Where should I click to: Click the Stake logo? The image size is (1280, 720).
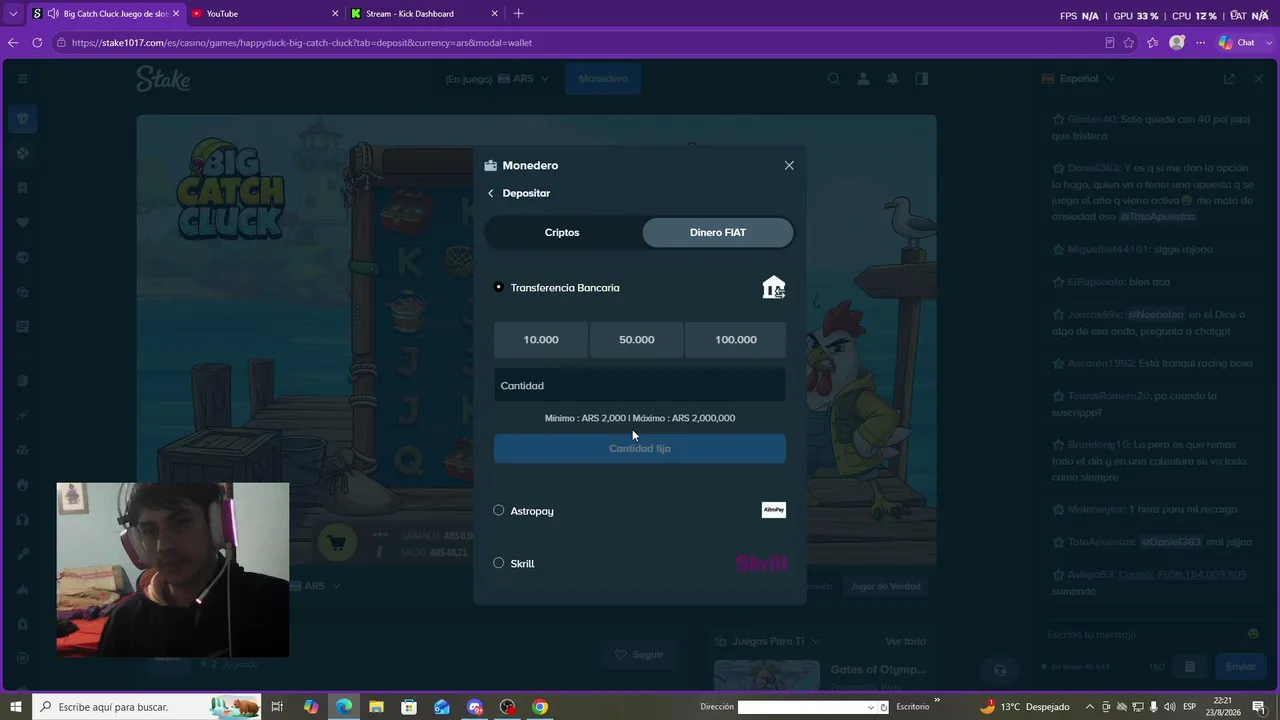(163, 79)
